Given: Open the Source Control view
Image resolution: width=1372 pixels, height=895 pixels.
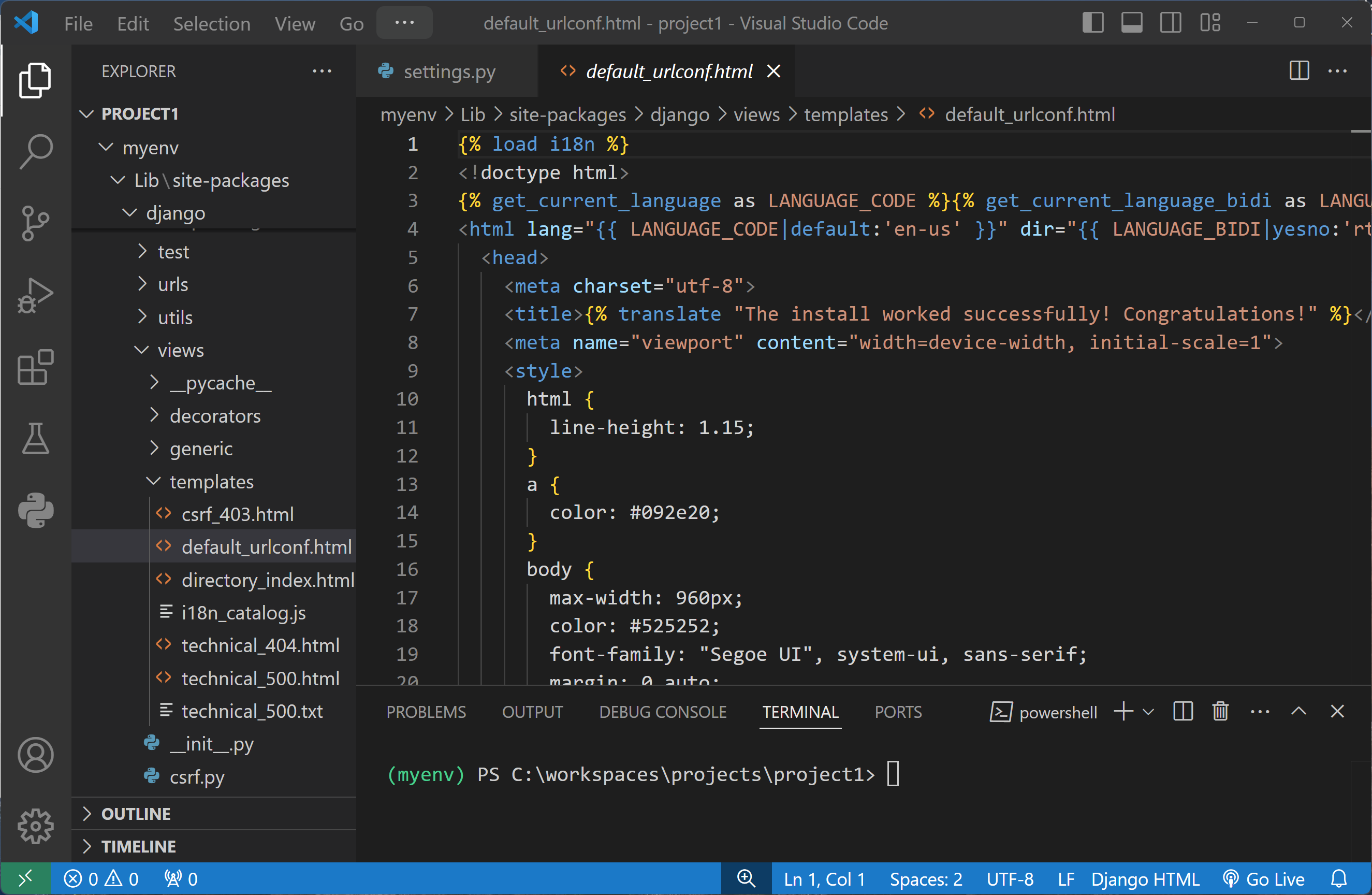Looking at the screenshot, I should click(36, 223).
